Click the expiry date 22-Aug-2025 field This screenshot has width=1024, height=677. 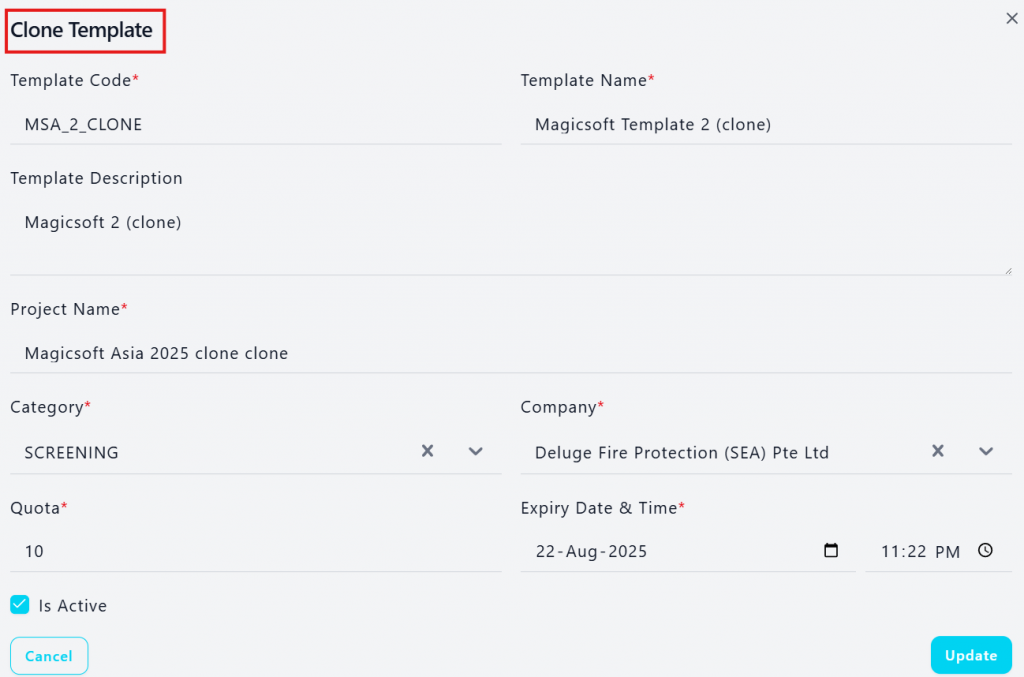coord(688,552)
